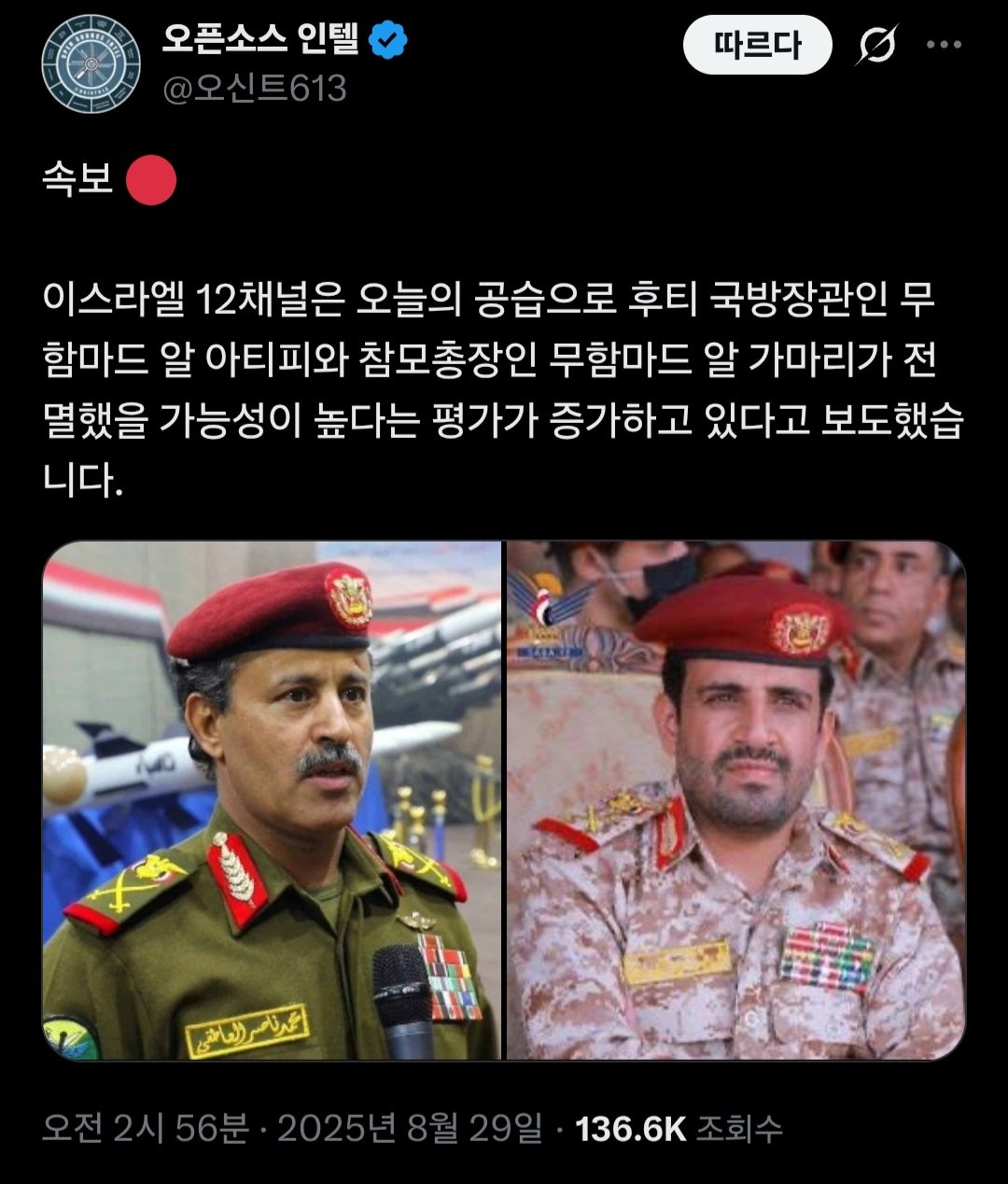1008x1184 pixels.
Task: Open the @오신트613 handle link
Action: coord(255,89)
